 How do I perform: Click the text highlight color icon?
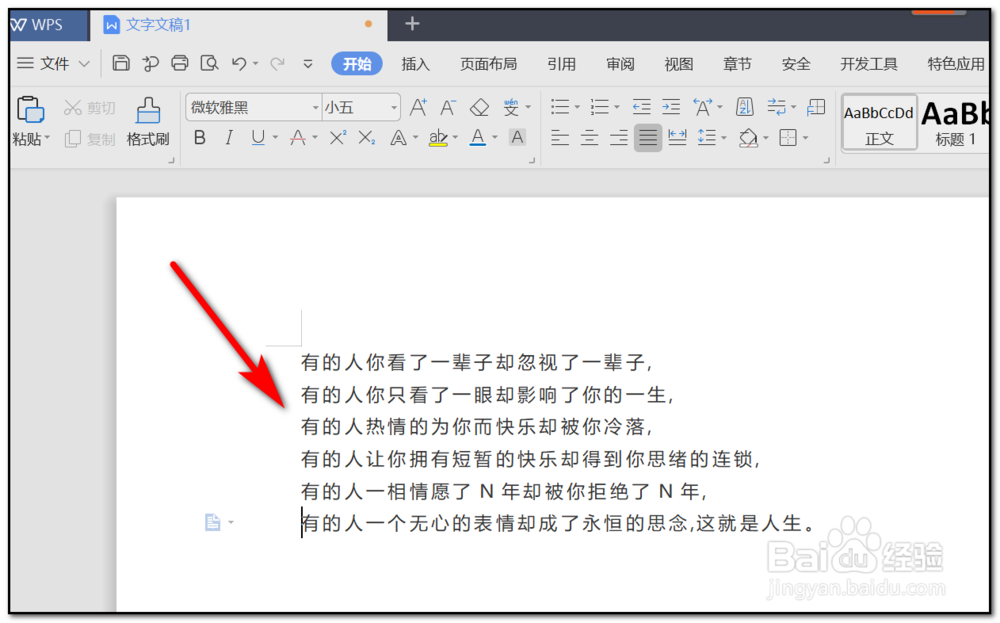pyautogui.click(x=438, y=137)
